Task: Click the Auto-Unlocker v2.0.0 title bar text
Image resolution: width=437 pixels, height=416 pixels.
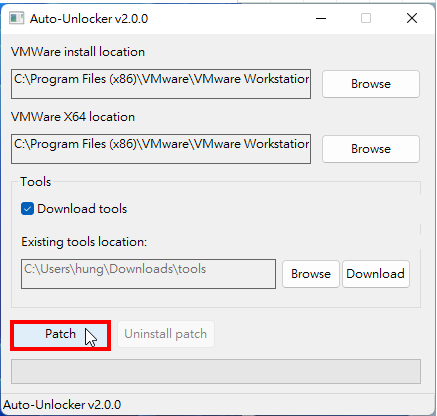Action: (x=89, y=19)
